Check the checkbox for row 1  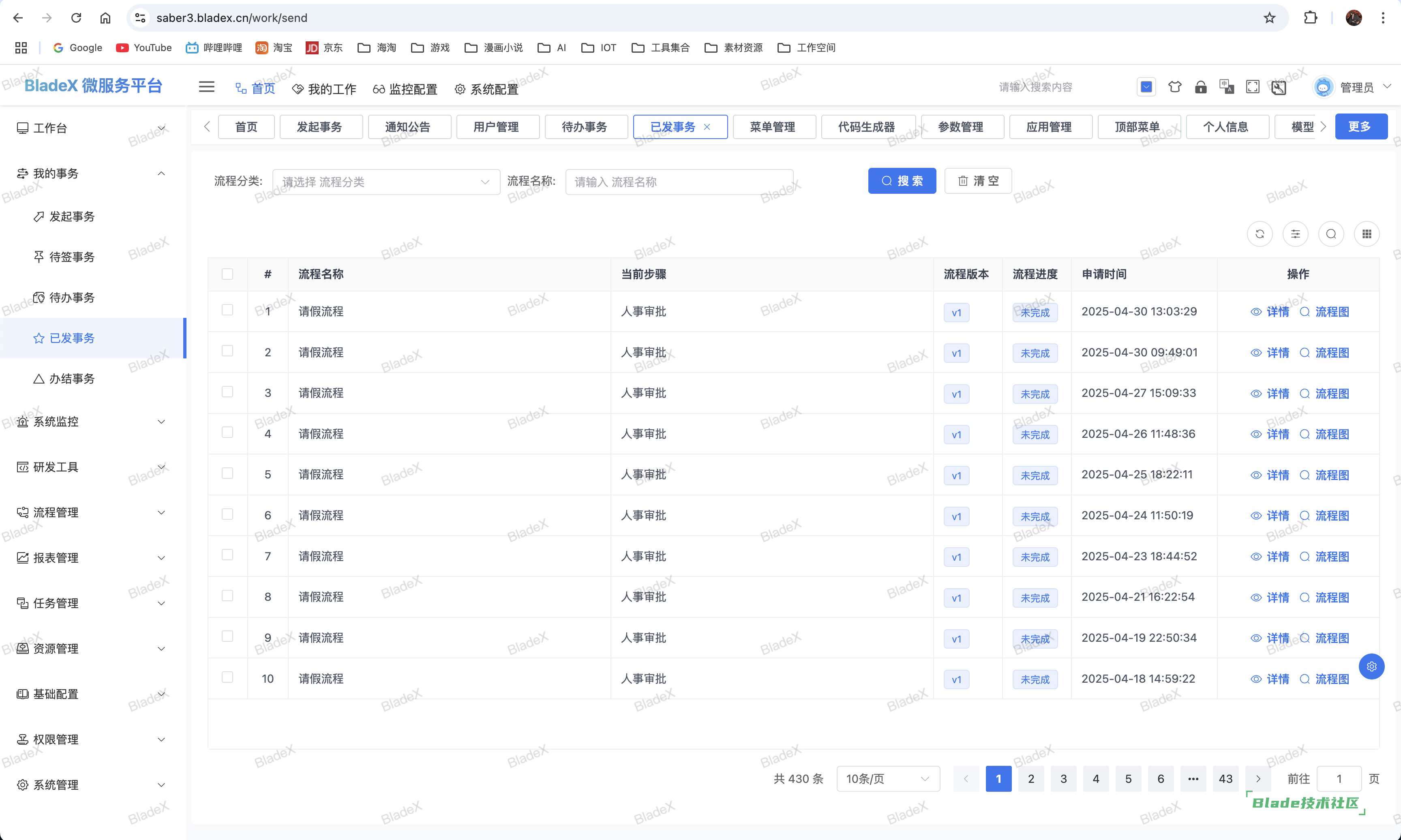pyautogui.click(x=227, y=310)
